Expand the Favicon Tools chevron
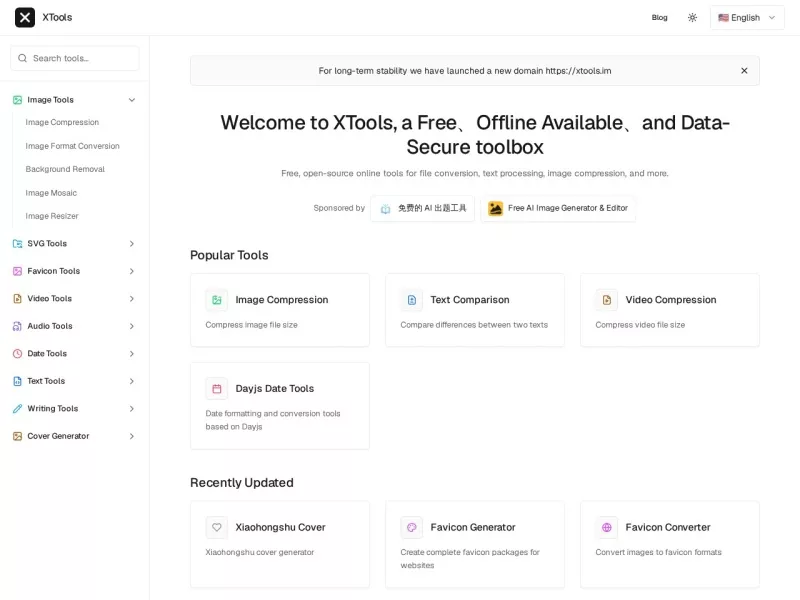The height and width of the screenshot is (600, 800). [132, 271]
